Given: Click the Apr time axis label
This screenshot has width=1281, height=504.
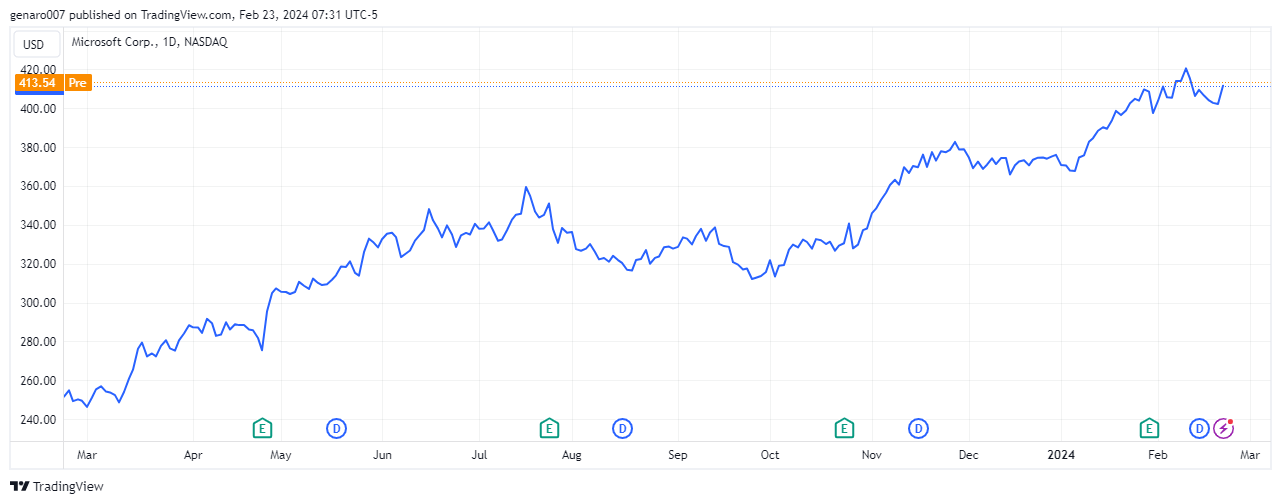Looking at the screenshot, I should point(194,456).
